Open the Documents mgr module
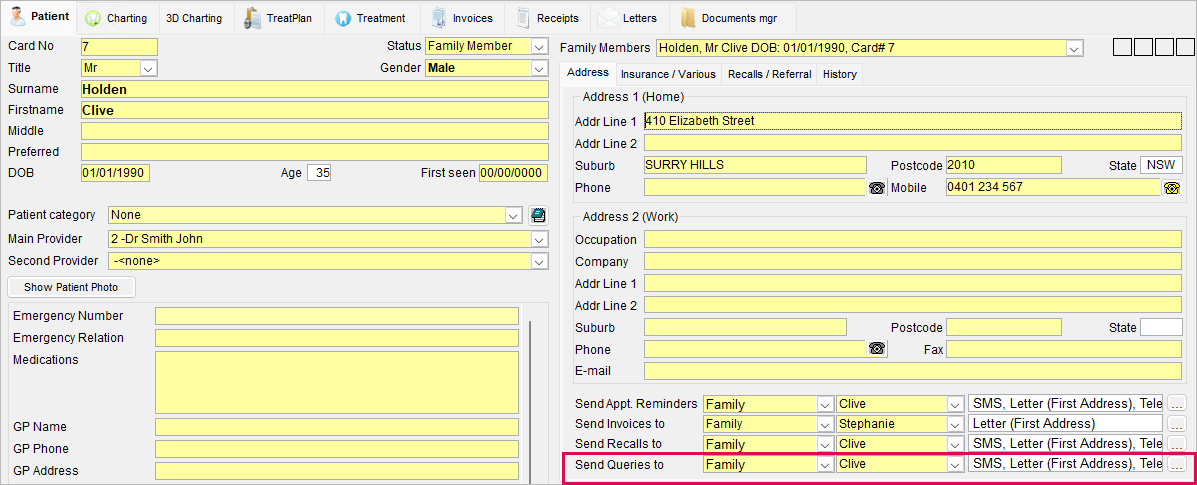This screenshot has width=1197, height=485. point(728,18)
